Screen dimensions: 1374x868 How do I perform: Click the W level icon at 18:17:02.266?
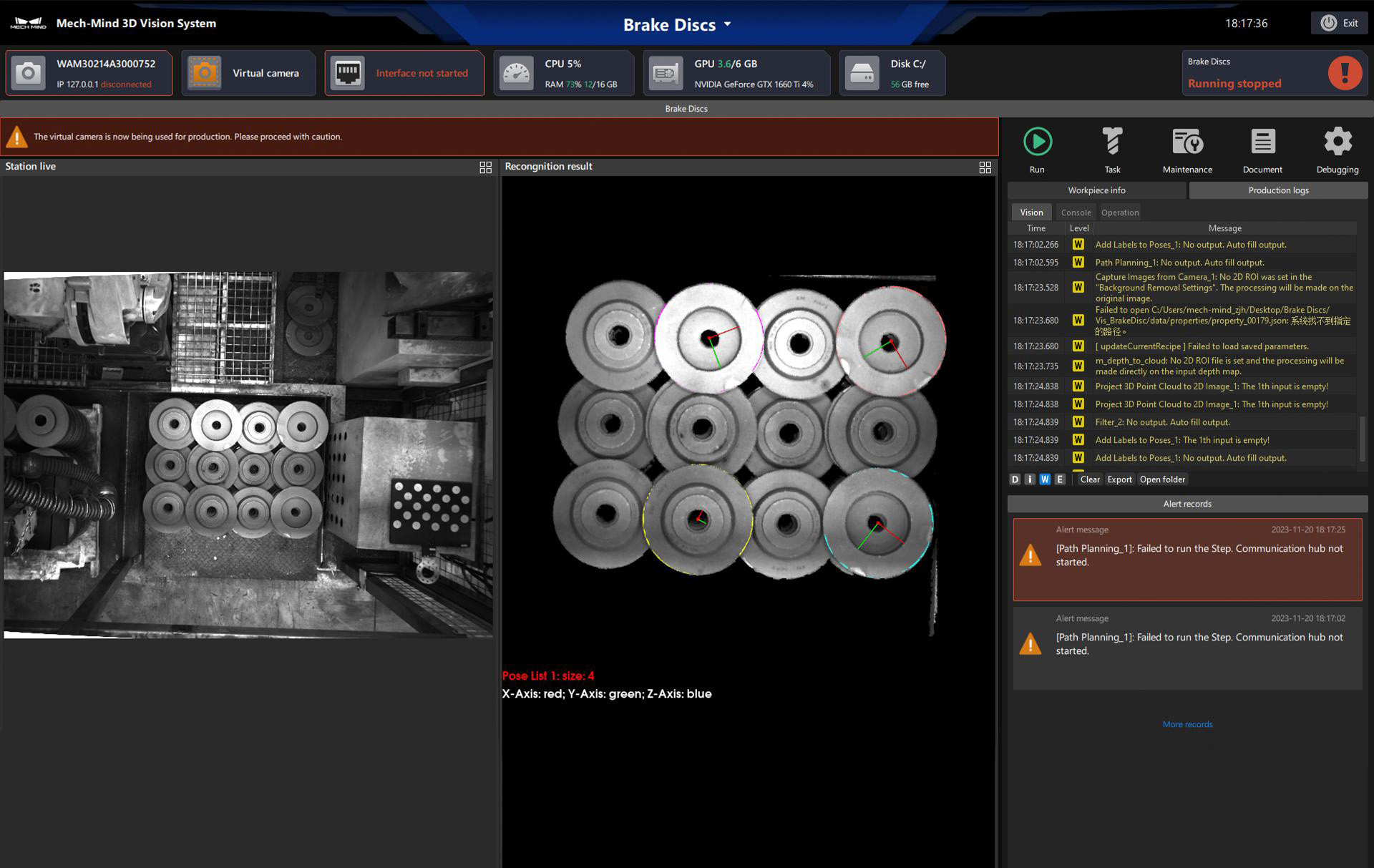(x=1078, y=245)
